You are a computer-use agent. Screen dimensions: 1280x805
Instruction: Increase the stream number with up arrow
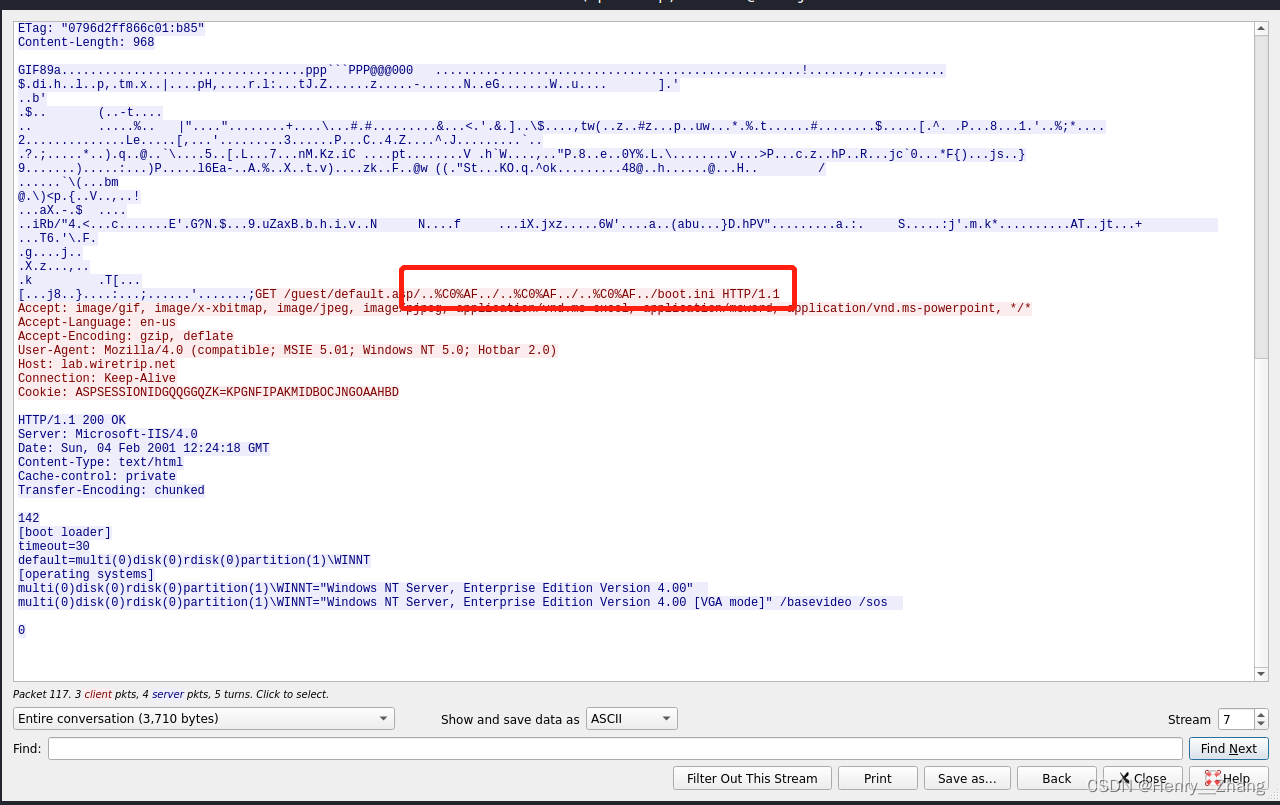click(x=1261, y=714)
